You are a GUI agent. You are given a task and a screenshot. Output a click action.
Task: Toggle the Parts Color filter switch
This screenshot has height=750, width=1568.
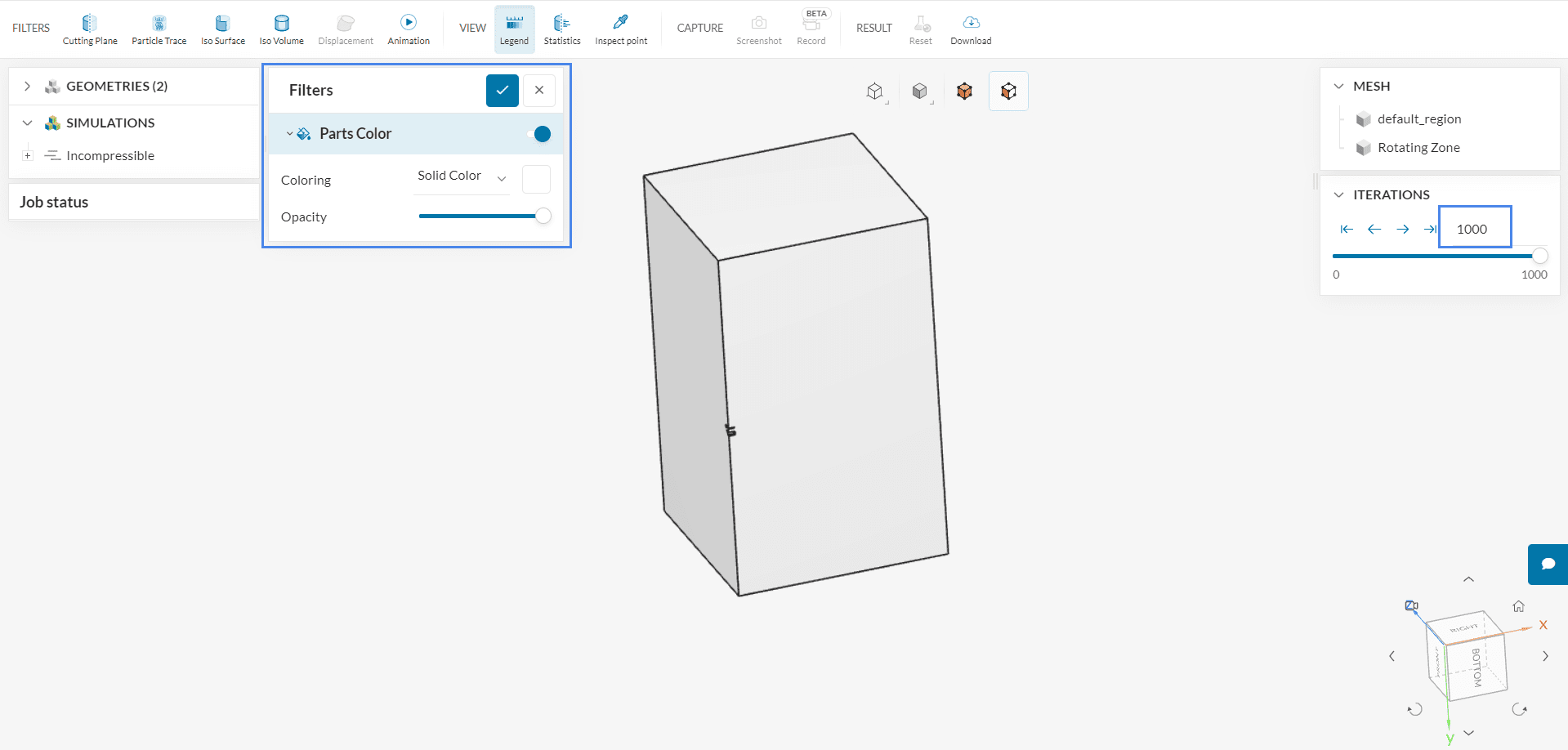[542, 134]
